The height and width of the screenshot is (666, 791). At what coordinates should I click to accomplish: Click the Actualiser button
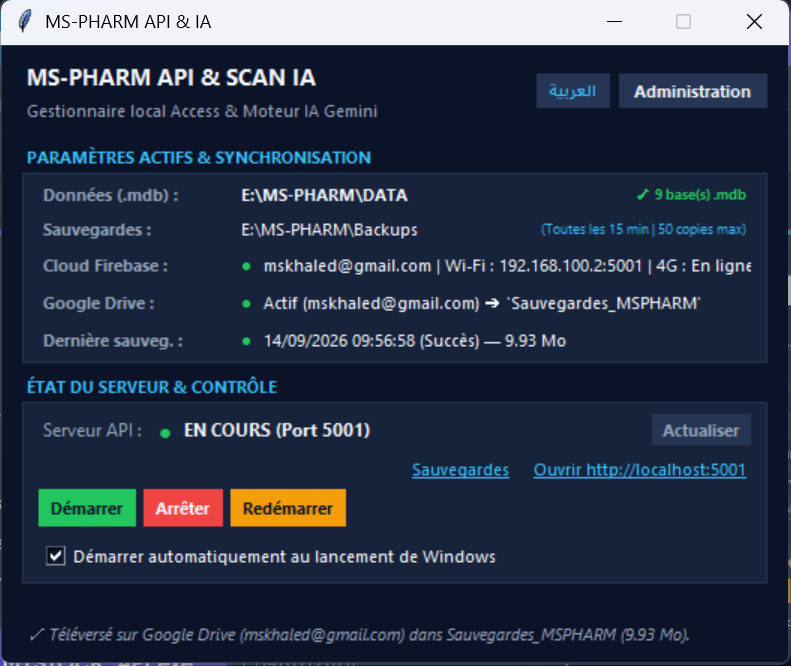click(701, 430)
